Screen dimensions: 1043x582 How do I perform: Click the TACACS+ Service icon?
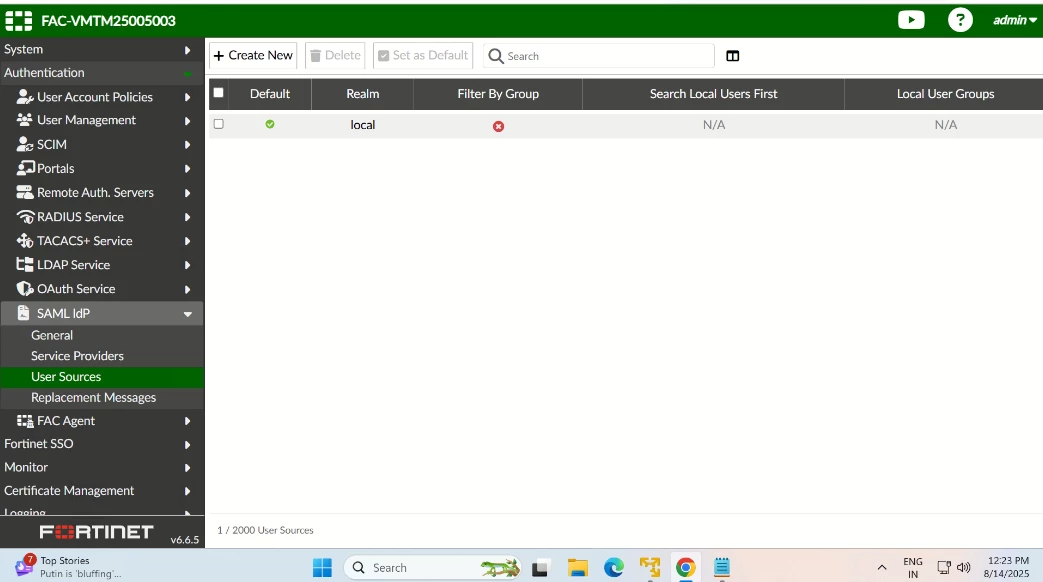25,241
